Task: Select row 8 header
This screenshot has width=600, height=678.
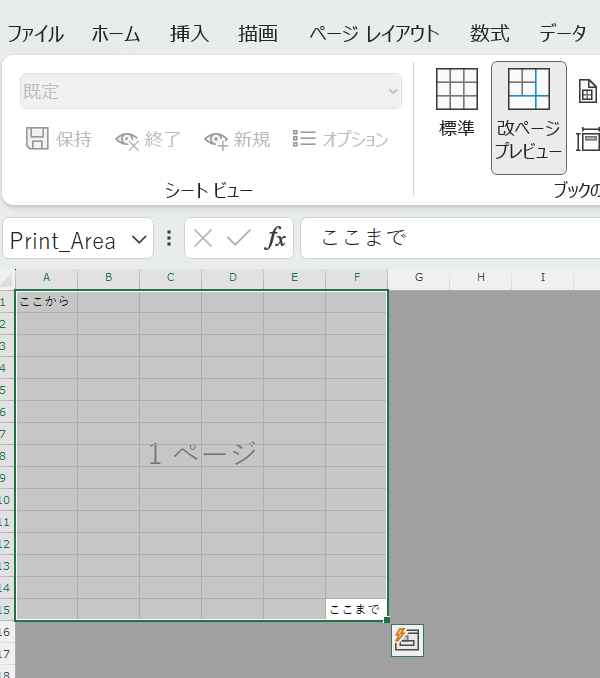Action: tap(6, 456)
